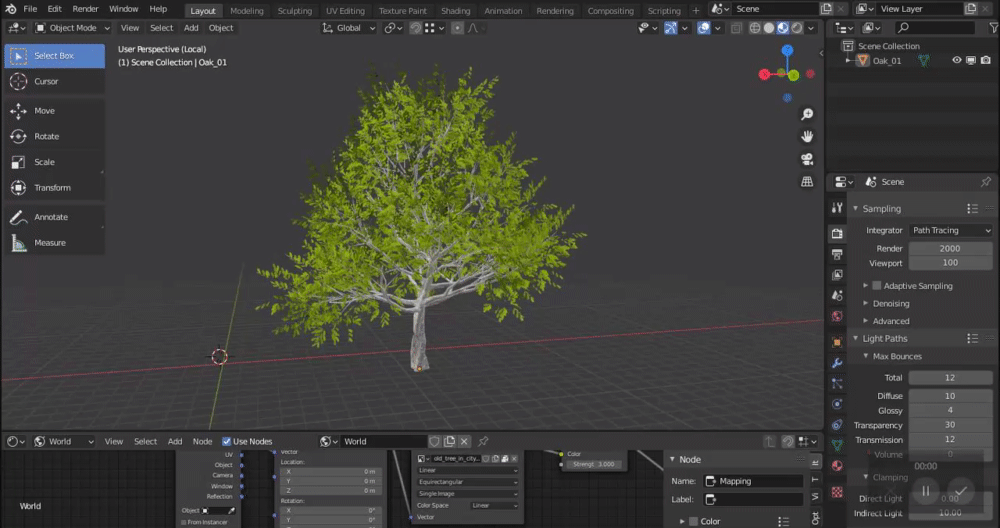
Task: Open the Integrator Path Tracing dropdown
Action: tap(950, 230)
